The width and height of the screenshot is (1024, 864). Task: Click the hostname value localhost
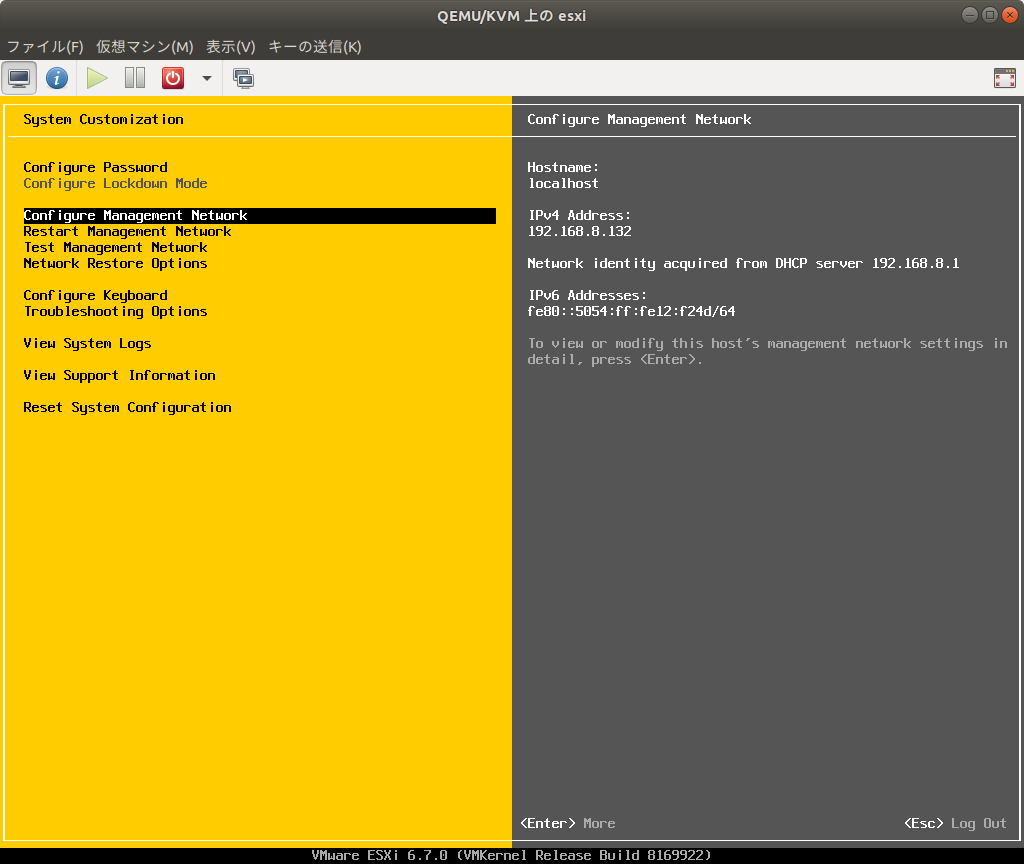(563, 184)
